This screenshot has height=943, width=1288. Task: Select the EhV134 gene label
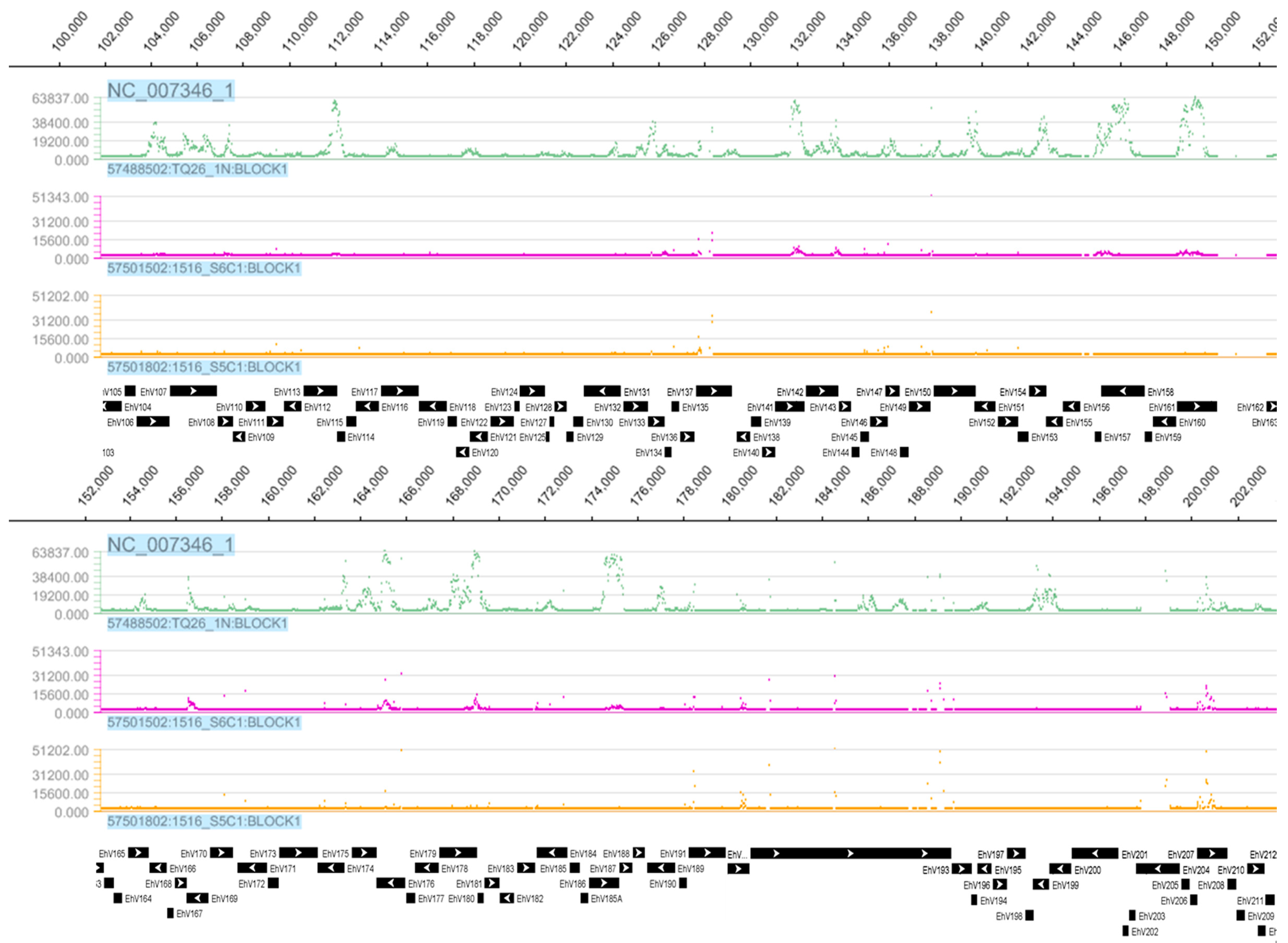[x=649, y=453]
